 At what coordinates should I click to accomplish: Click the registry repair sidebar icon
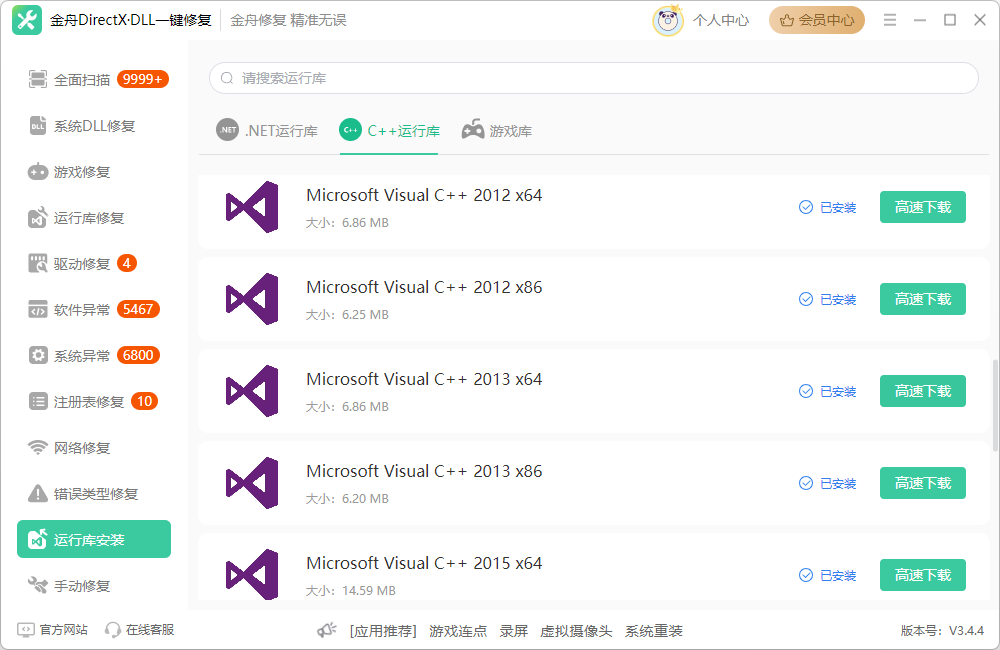coord(38,402)
